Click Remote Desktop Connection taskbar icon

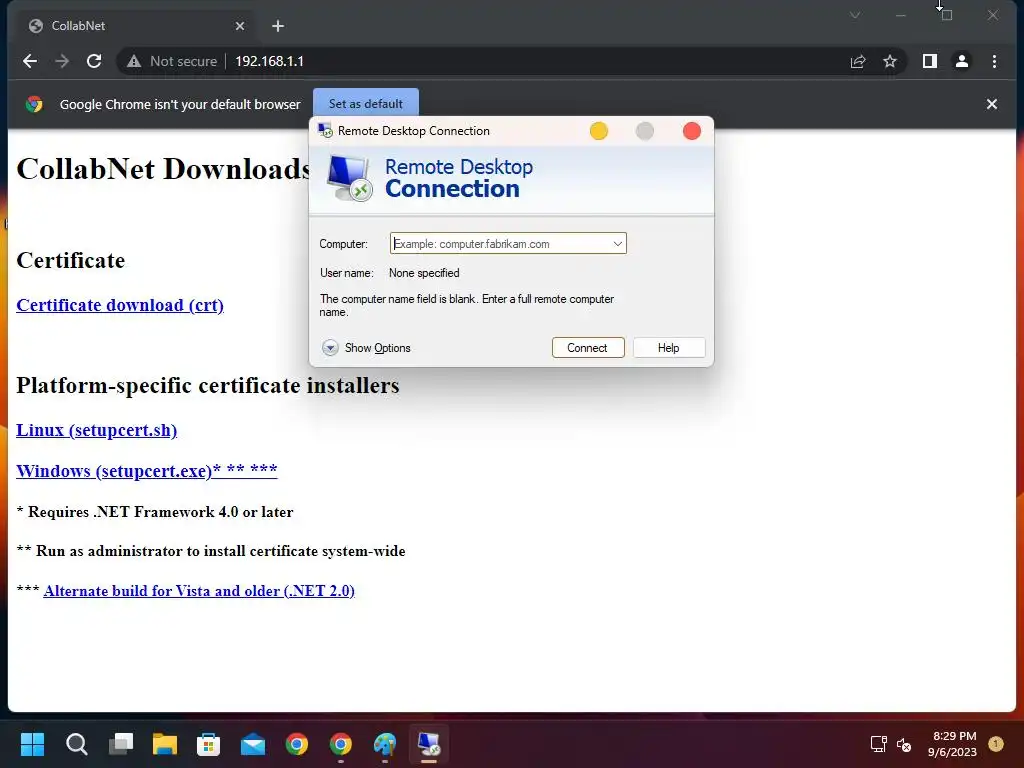429,744
